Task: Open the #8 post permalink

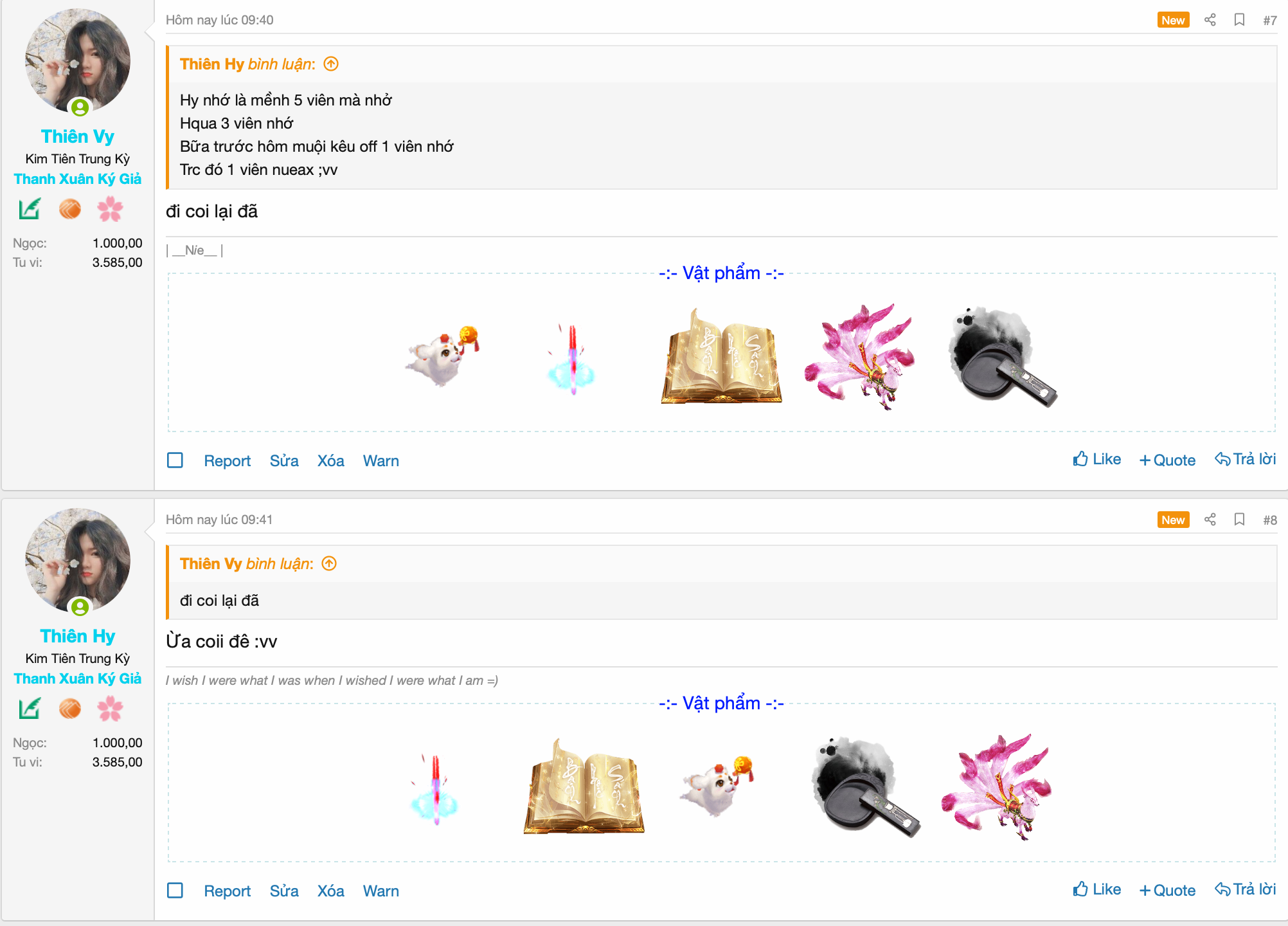Action: [x=1270, y=520]
